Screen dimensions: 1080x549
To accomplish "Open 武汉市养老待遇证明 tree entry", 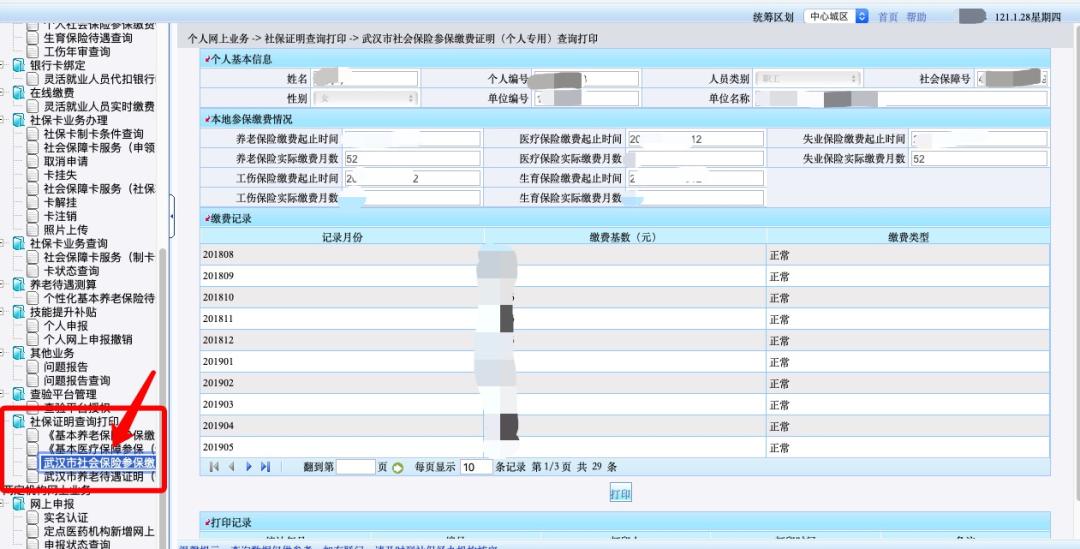I will point(99,476).
